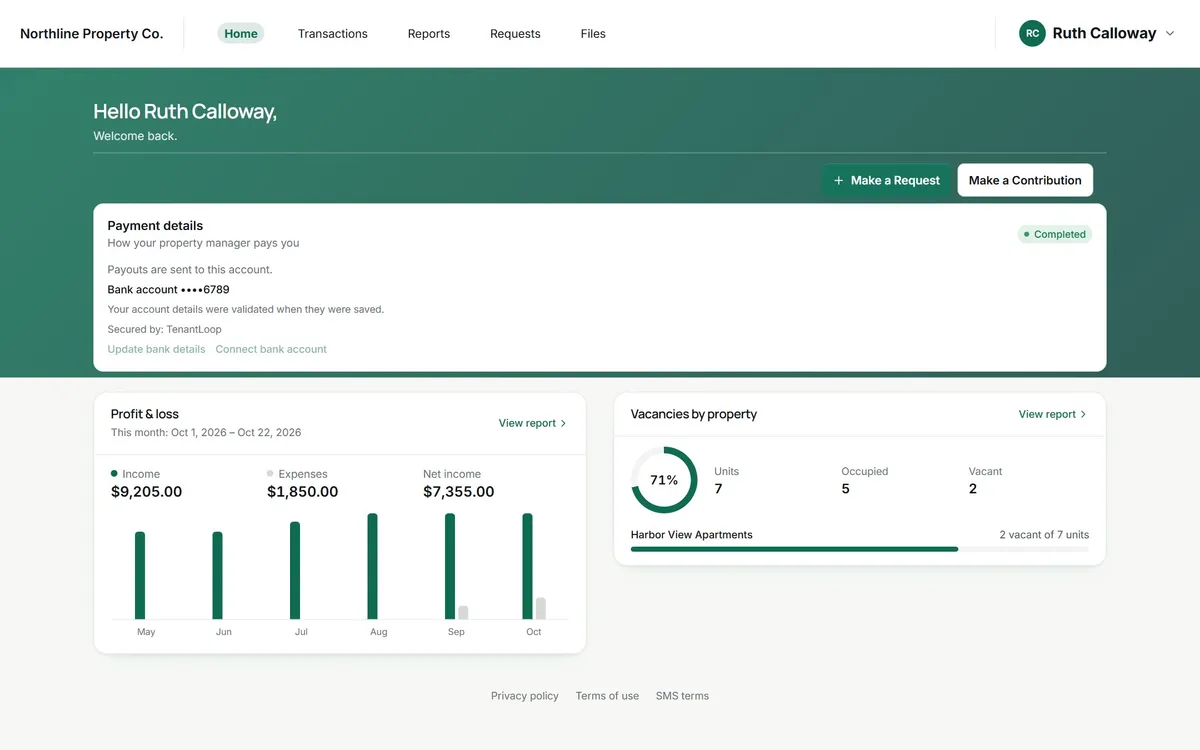
Task: Open the Terms of use link
Action: point(607,696)
